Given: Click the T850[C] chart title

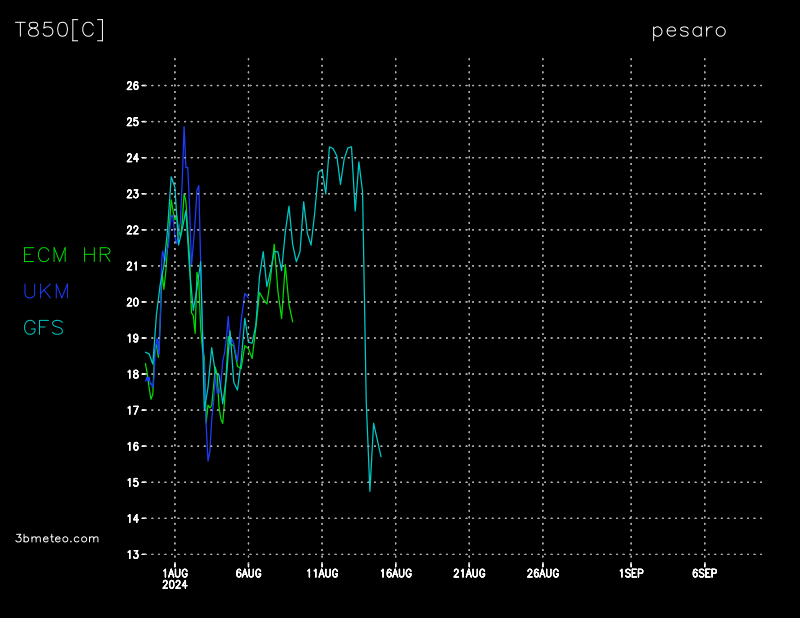Looking at the screenshot, I should 60,30.
